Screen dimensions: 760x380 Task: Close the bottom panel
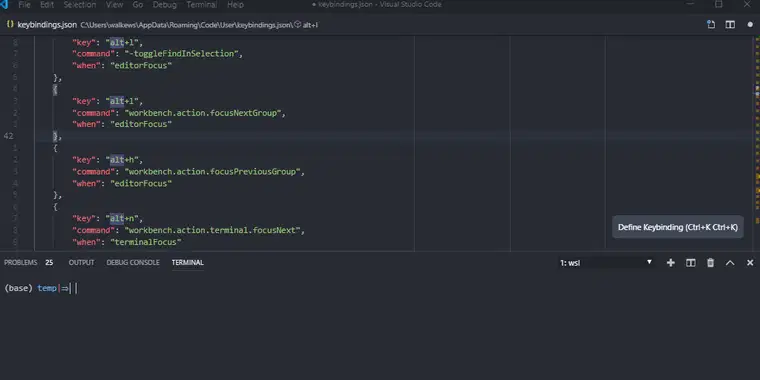point(750,263)
